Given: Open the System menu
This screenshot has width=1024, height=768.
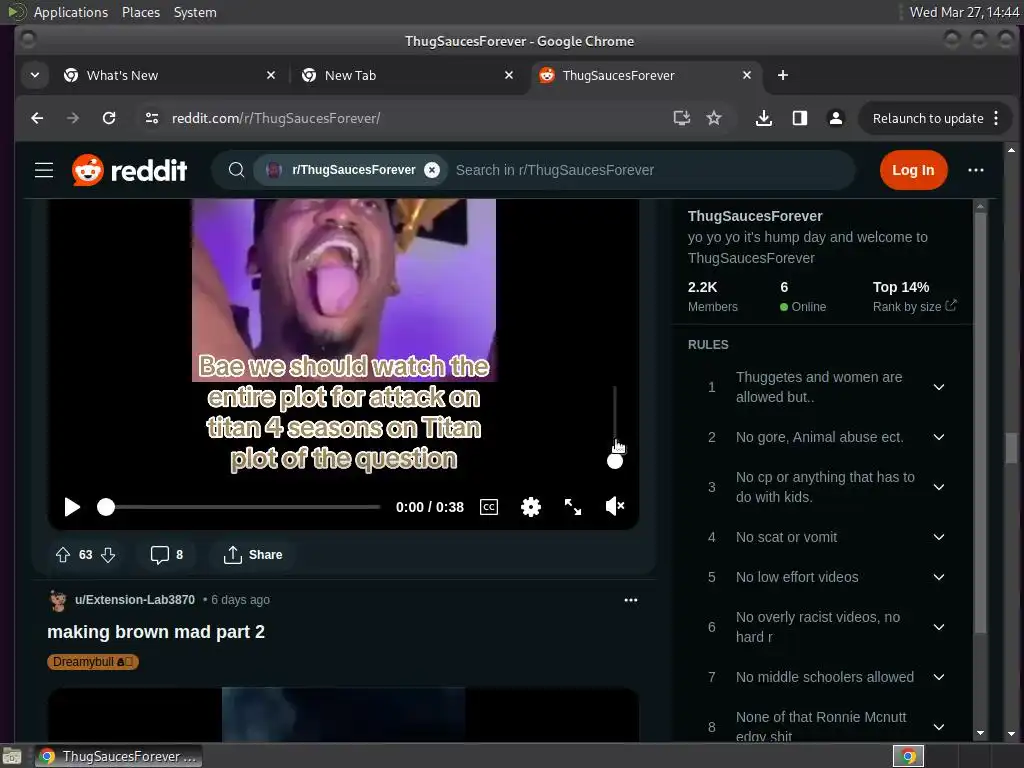Looking at the screenshot, I should click(x=195, y=12).
